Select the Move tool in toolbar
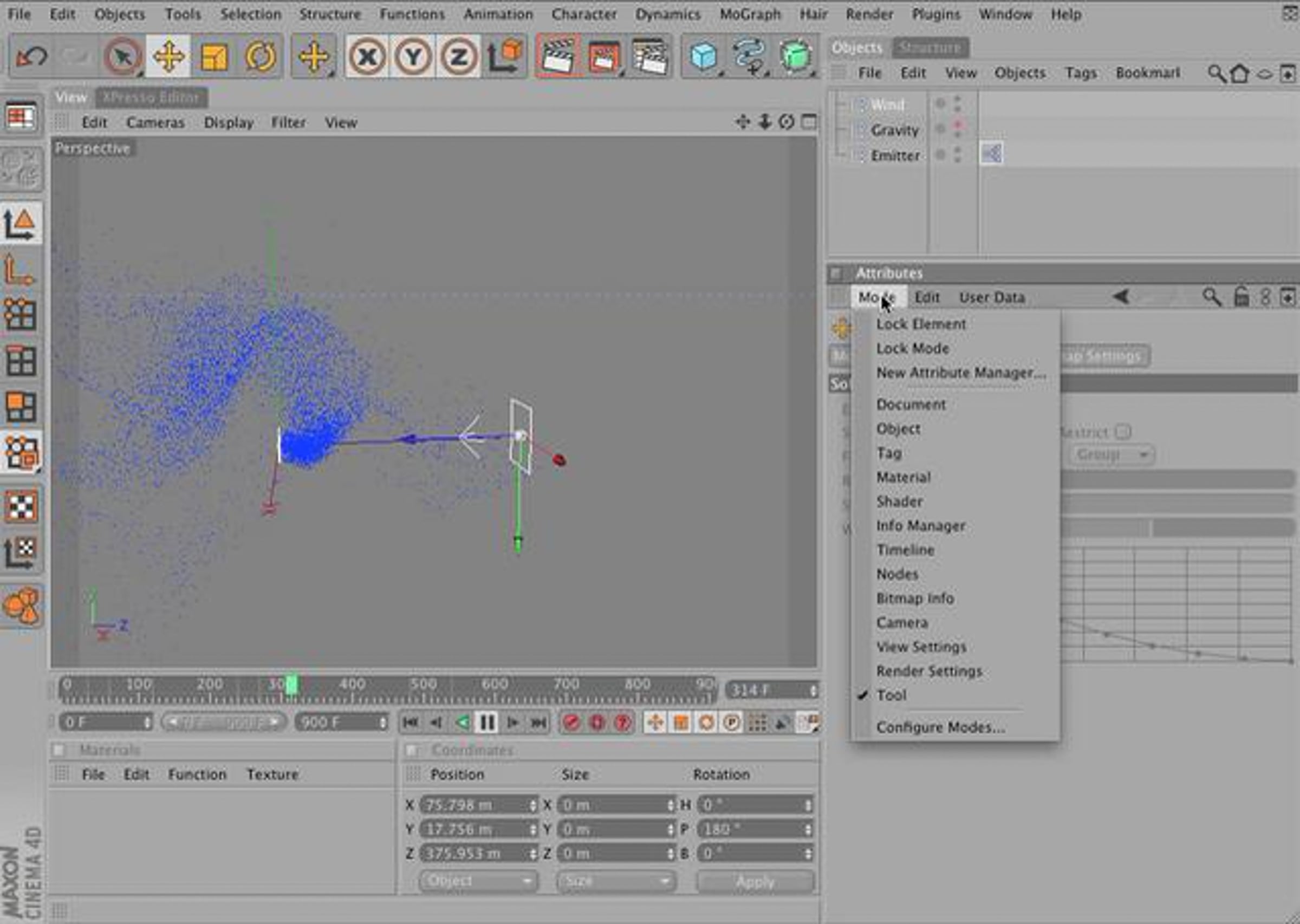Image resolution: width=1300 pixels, height=924 pixels. pos(168,56)
